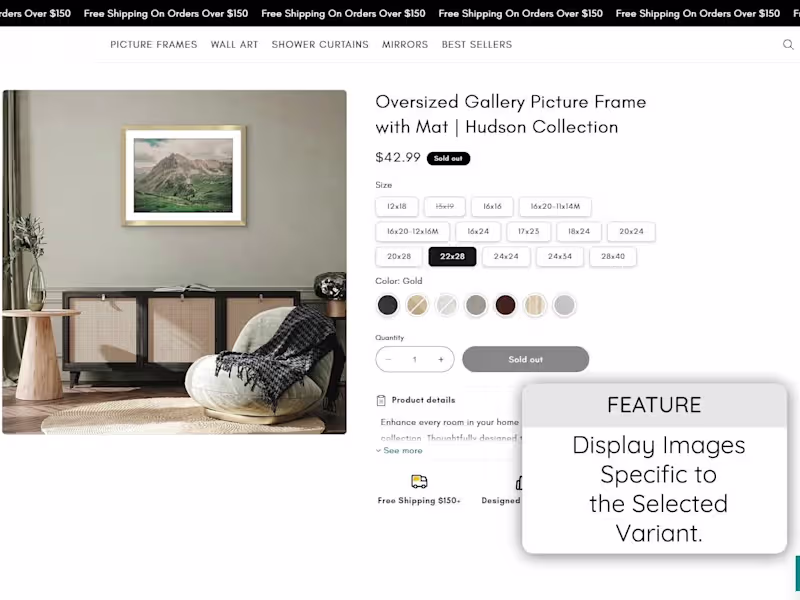Viewport: 800px width, 600px height.
Task: Decrease quantity with the minus icon
Action: [388, 359]
